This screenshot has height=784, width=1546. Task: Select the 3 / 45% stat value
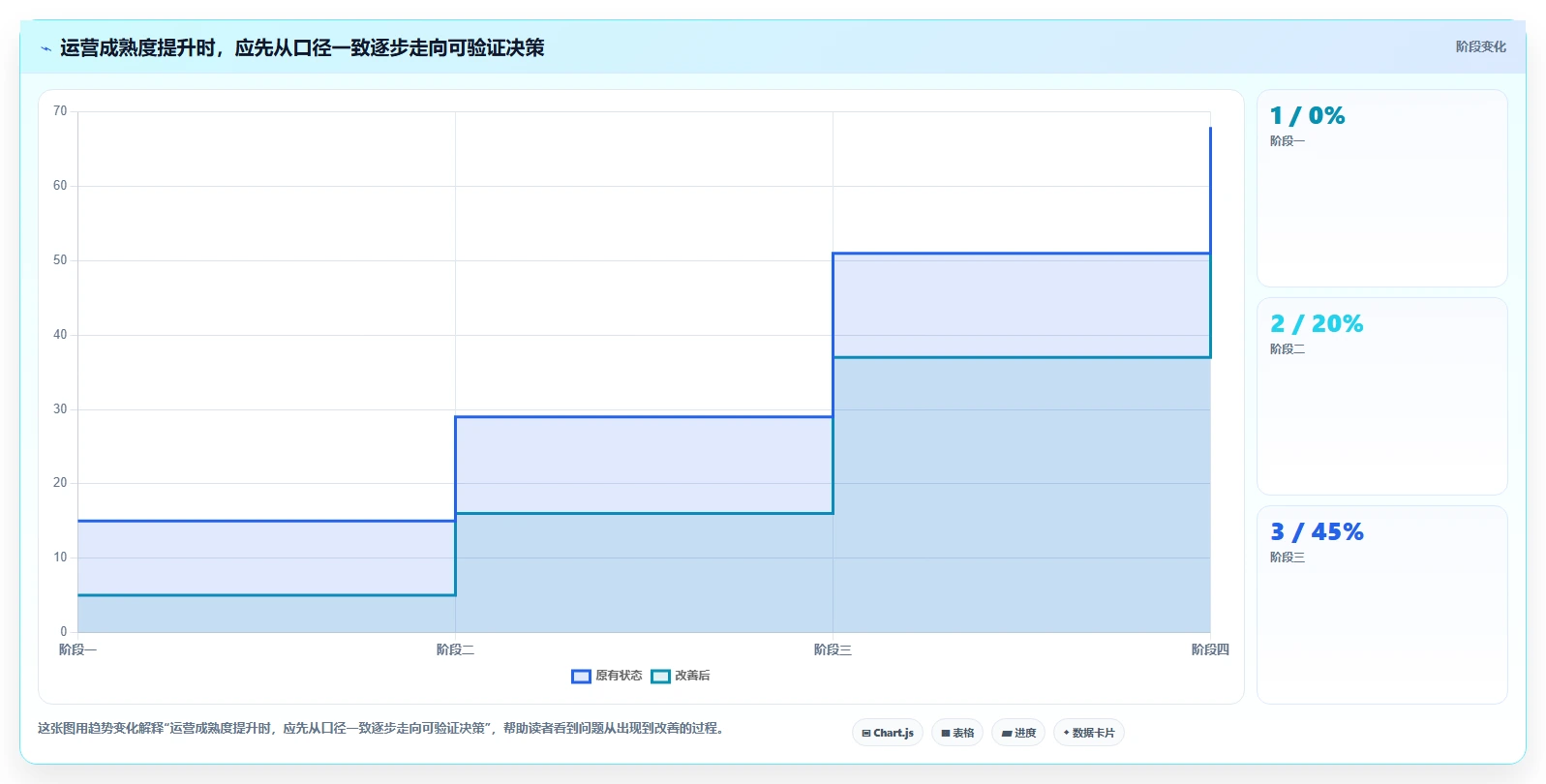(x=1317, y=532)
